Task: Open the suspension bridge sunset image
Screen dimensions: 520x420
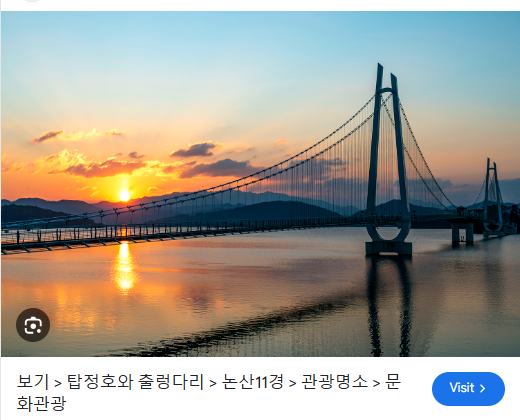Action: 260,184
